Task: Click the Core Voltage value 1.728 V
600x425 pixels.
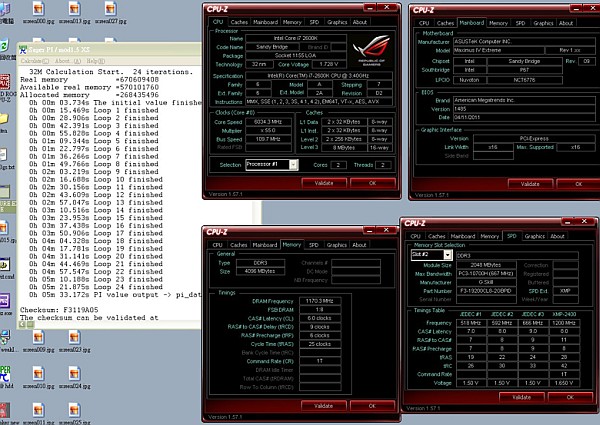Action: (x=329, y=64)
